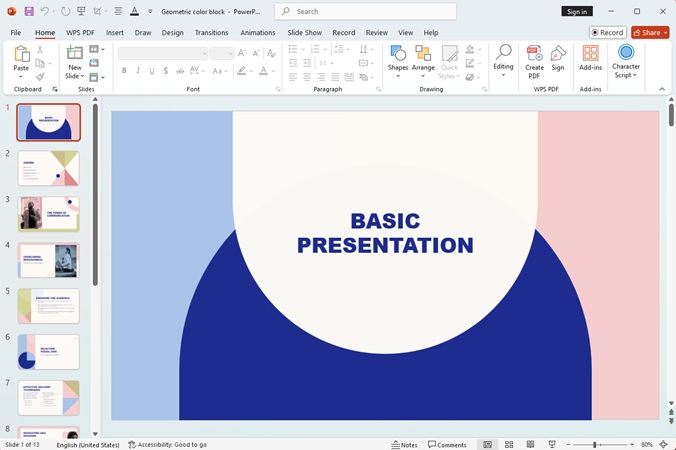This screenshot has width=676, height=450.
Task: Undo the last action
Action: (45, 12)
